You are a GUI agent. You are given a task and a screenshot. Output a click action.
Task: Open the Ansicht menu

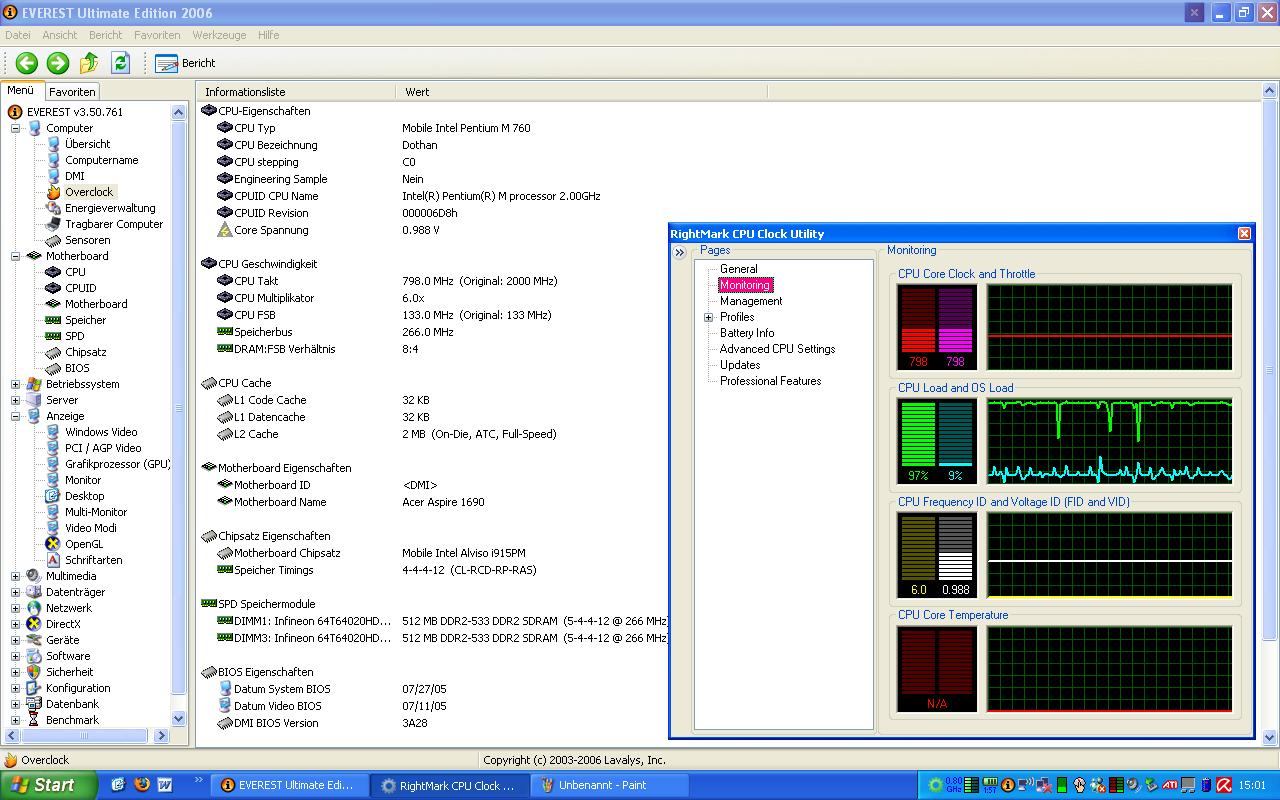pos(59,35)
